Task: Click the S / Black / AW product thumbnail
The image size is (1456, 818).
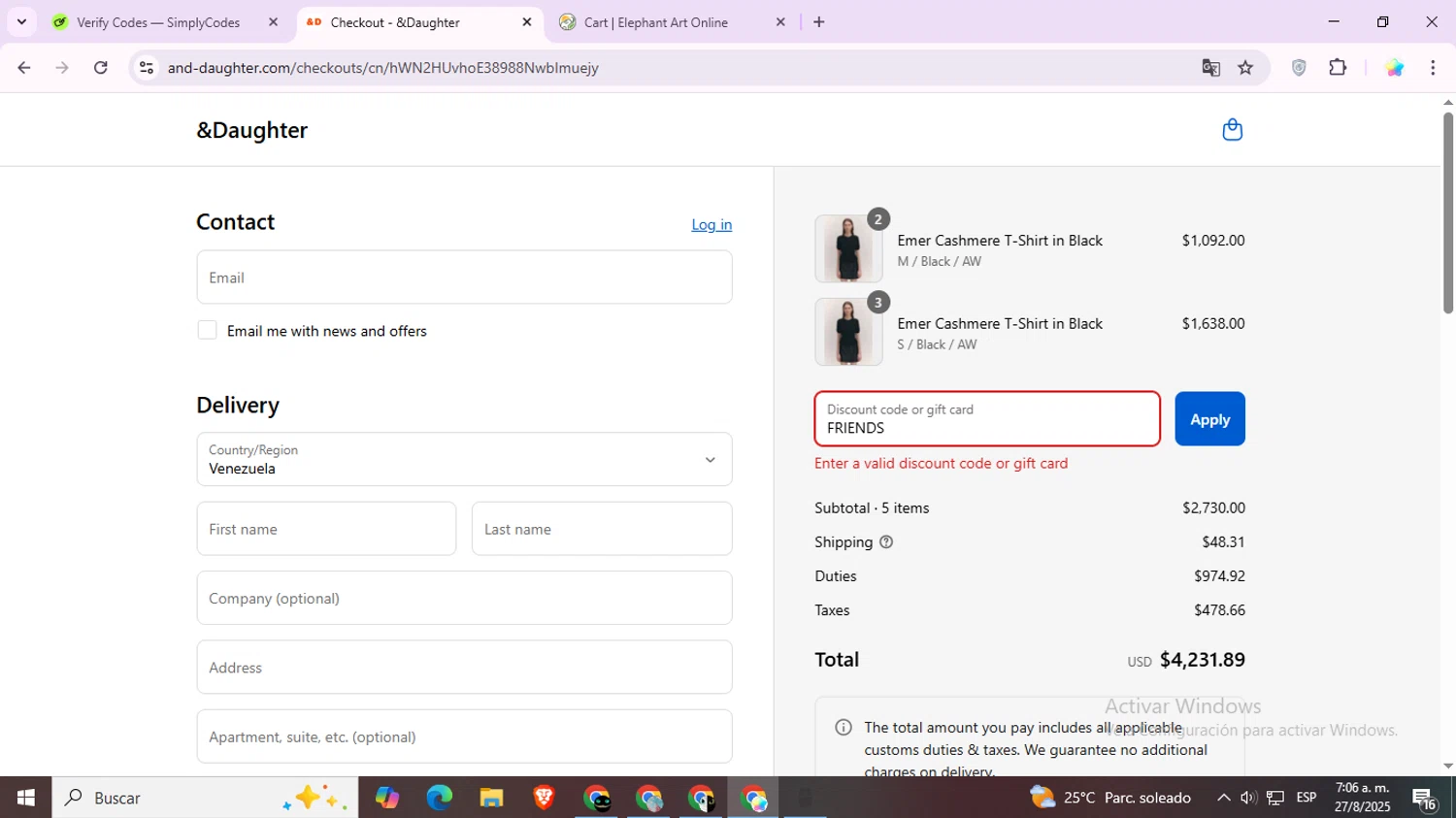Action: pos(848,332)
